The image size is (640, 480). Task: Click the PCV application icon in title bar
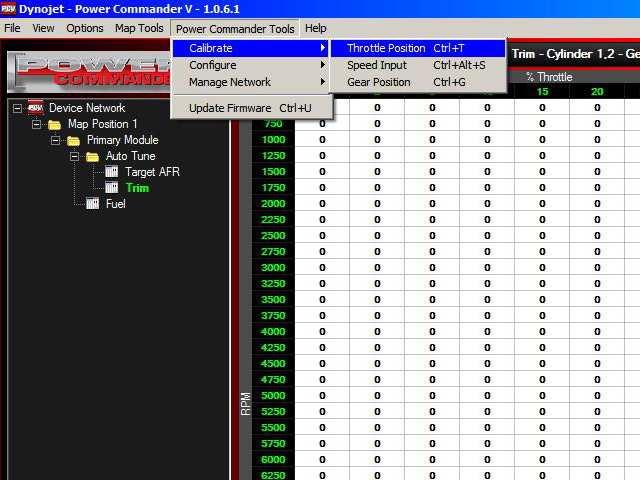click(x=8, y=8)
